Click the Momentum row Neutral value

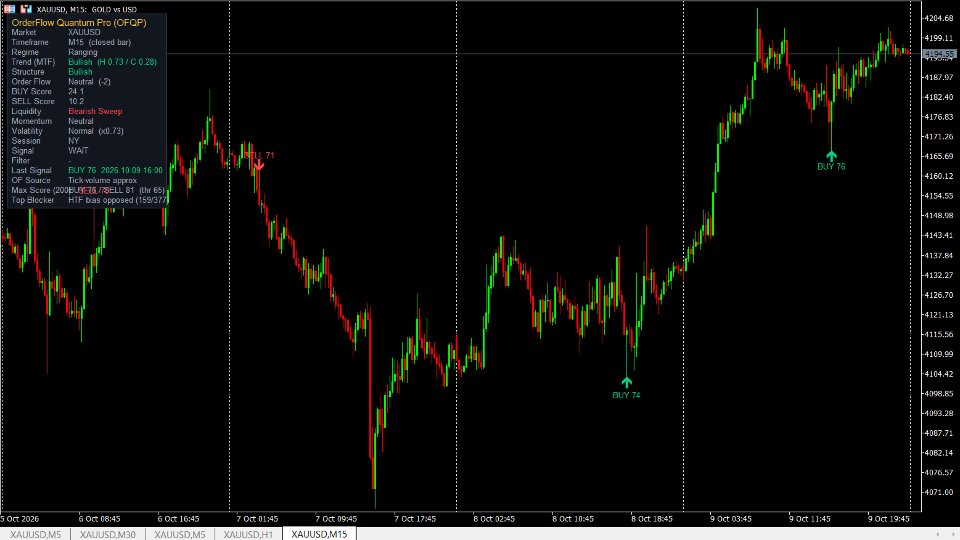point(81,121)
